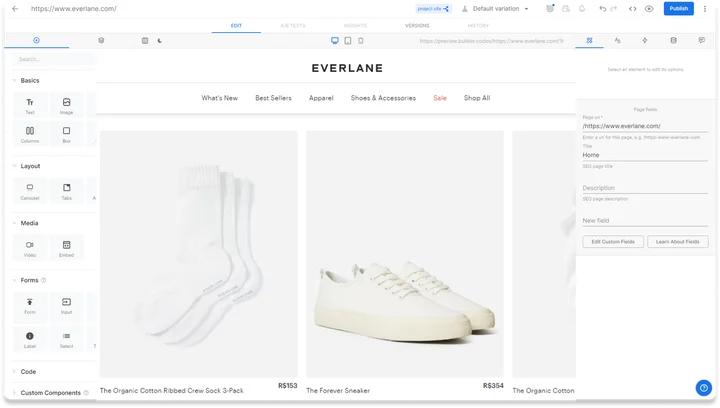Click the Forever Sneaker product image

click(405, 254)
